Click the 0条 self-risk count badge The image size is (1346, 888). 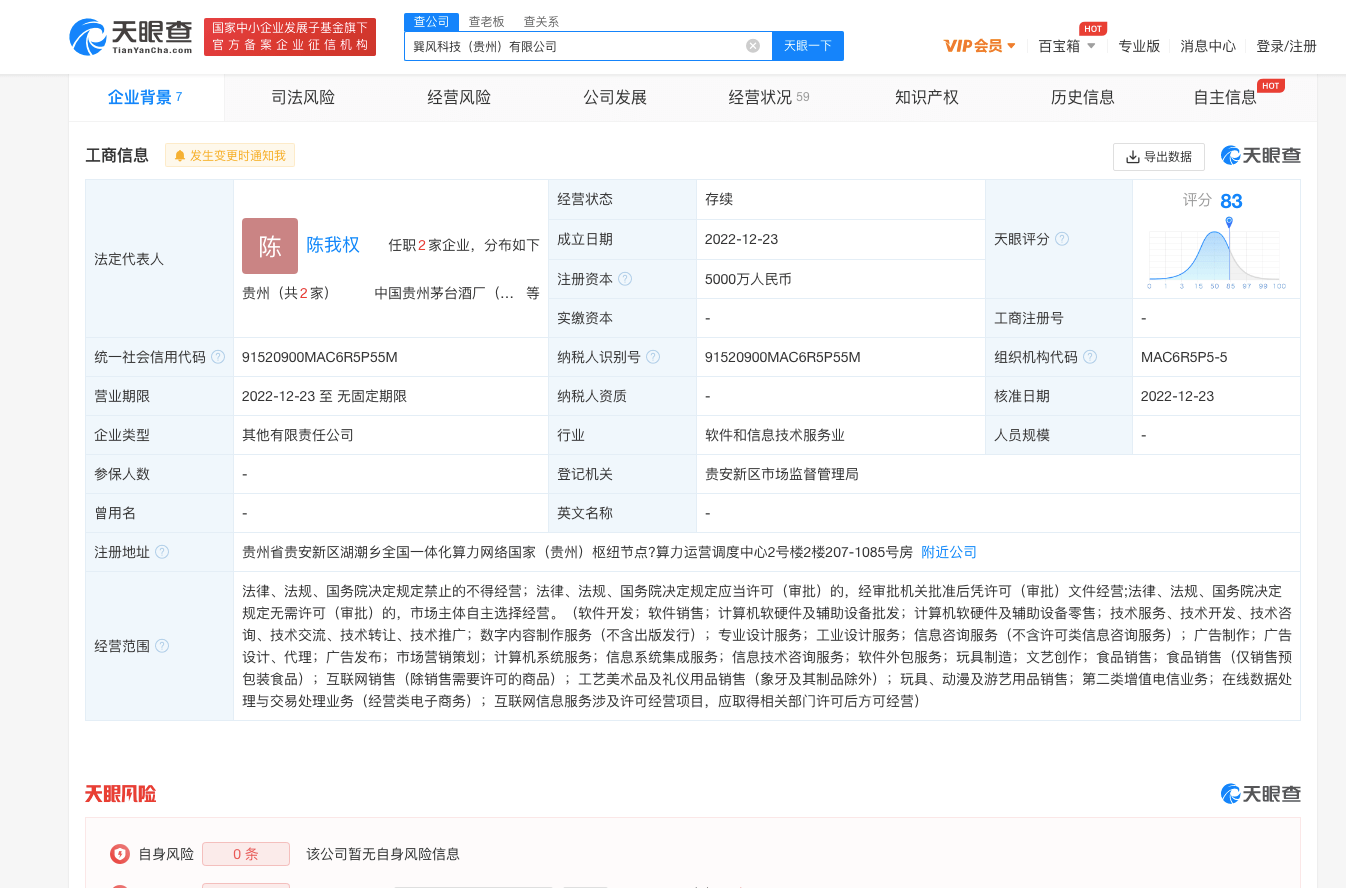[246, 854]
